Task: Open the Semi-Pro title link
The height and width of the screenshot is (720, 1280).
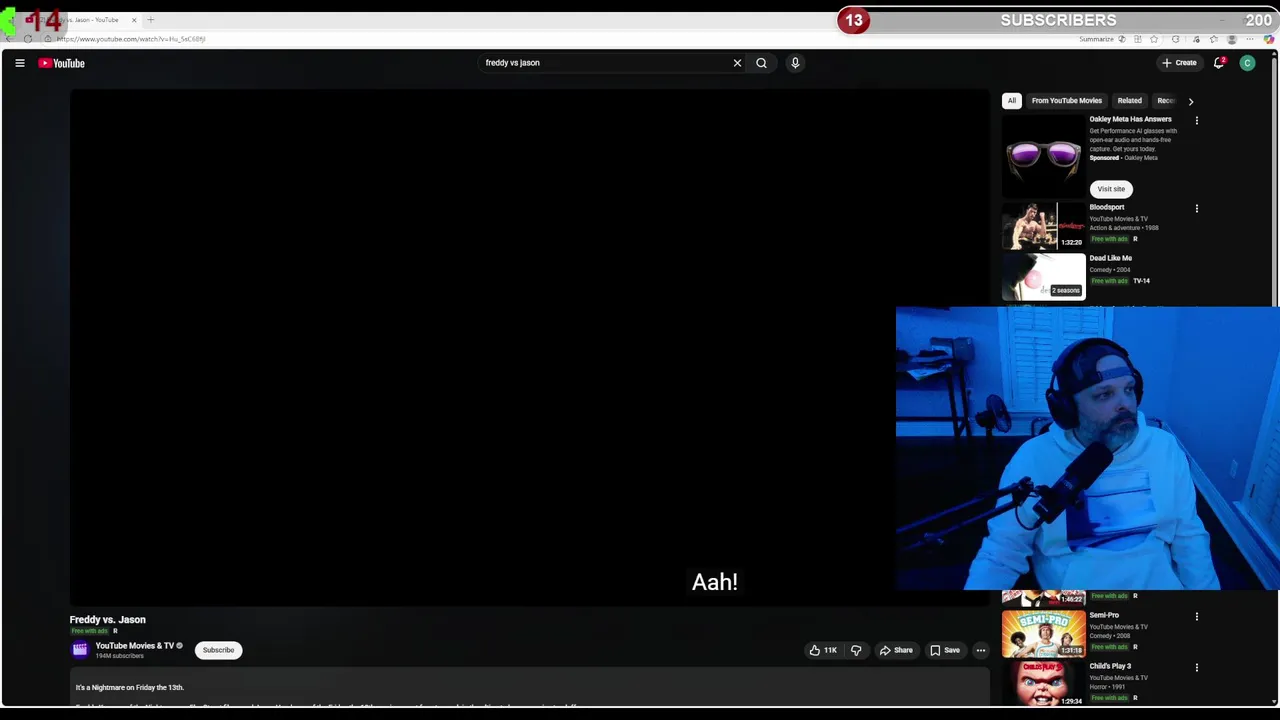Action: pyautogui.click(x=1104, y=615)
